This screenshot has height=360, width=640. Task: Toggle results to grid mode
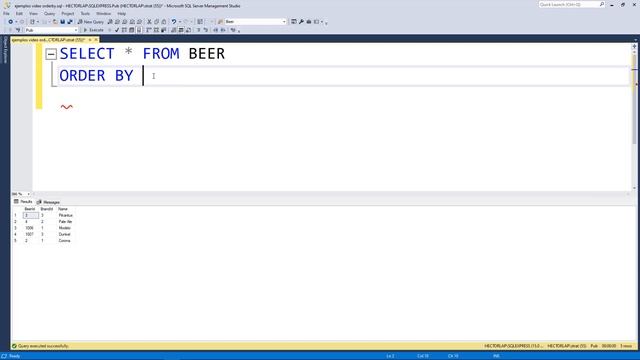(181, 30)
